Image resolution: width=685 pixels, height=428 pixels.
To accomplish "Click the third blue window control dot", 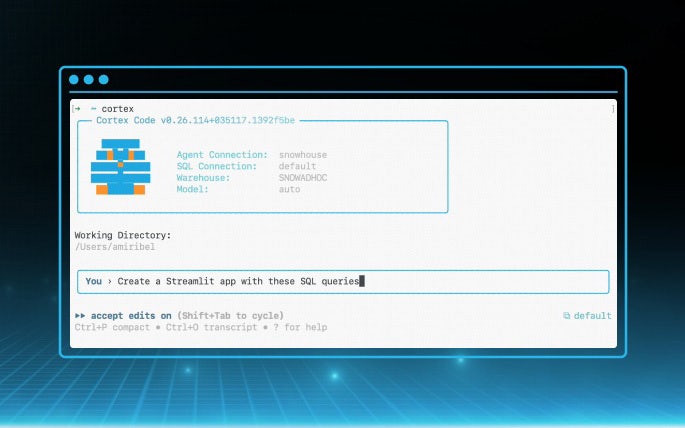I will 103,80.
